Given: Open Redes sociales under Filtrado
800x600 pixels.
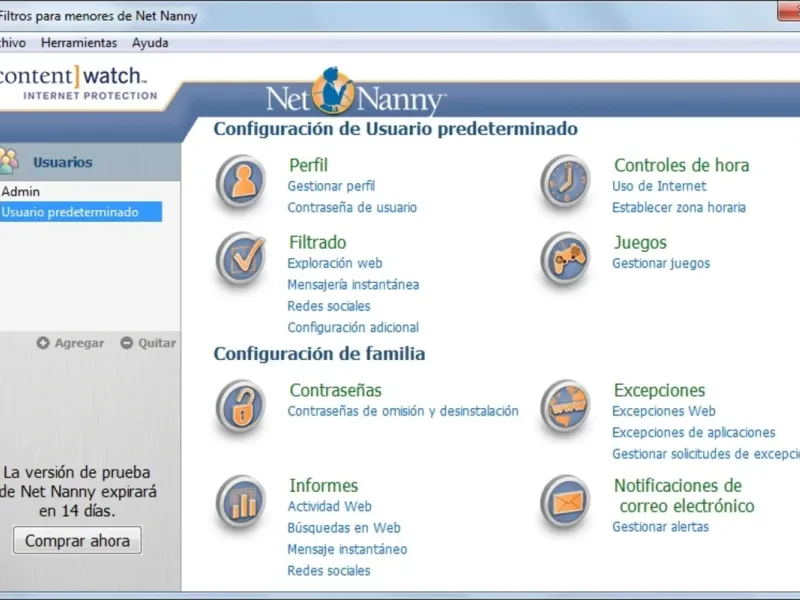Looking at the screenshot, I should click(x=329, y=306).
